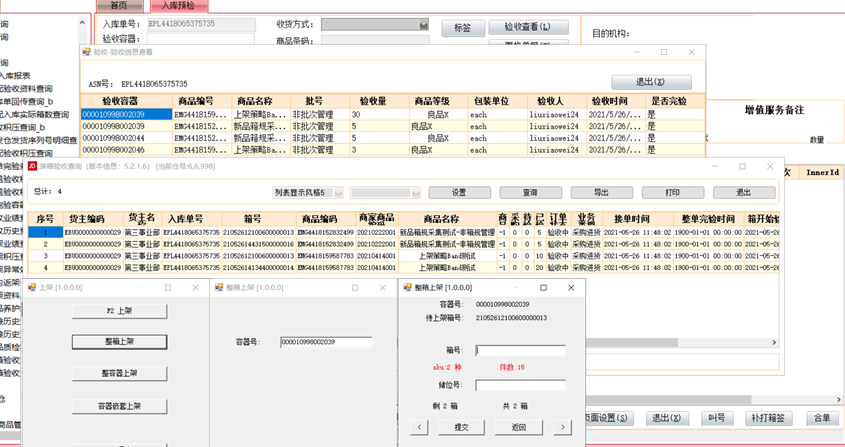The height and width of the screenshot is (447, 845).
Task: Click the next arrow button in 整箱上架 dialog
Action: (563, 427)
